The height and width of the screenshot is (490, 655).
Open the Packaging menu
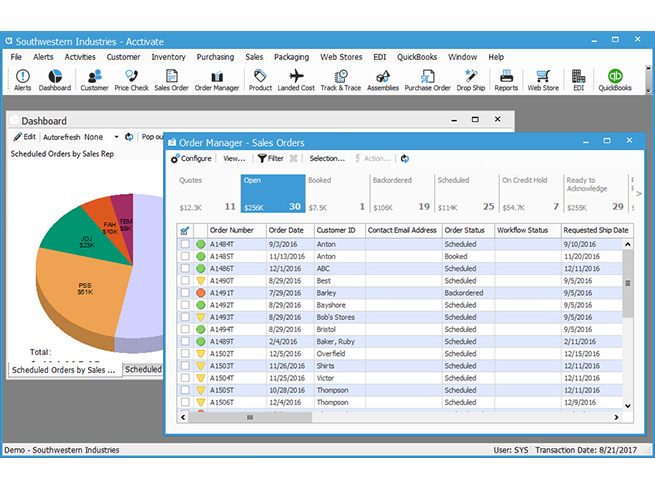coord(291,57)
